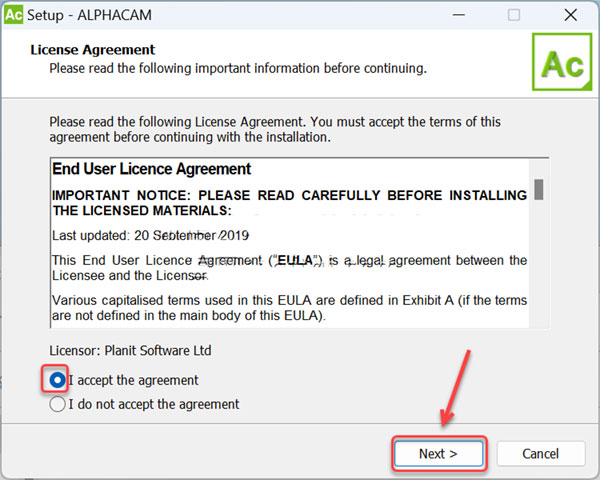Click the Next > button
The width and height of the screenshot is (600, 480).
point(439,454)
